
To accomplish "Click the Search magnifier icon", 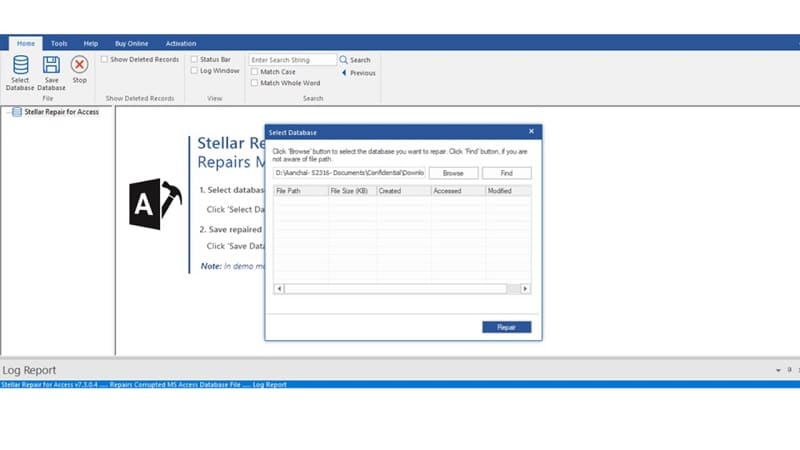I will (x=343, y=60).
